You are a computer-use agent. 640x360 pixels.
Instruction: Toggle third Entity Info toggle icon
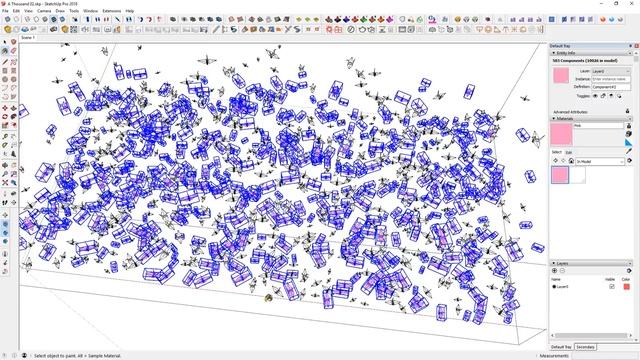pyautogui.click(x=611, y=96)
